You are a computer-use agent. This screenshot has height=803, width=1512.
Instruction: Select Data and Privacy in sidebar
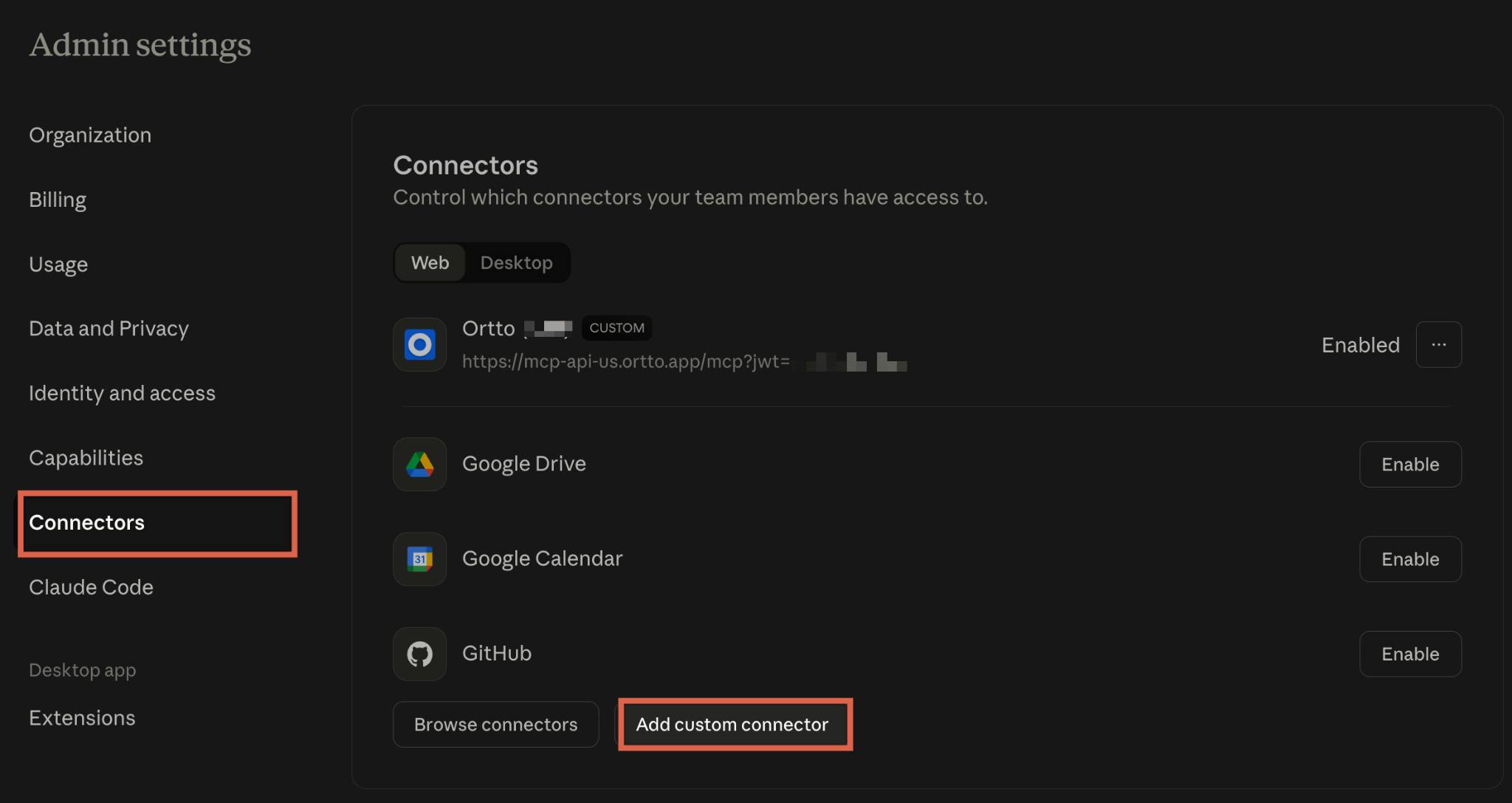[109, 329]
